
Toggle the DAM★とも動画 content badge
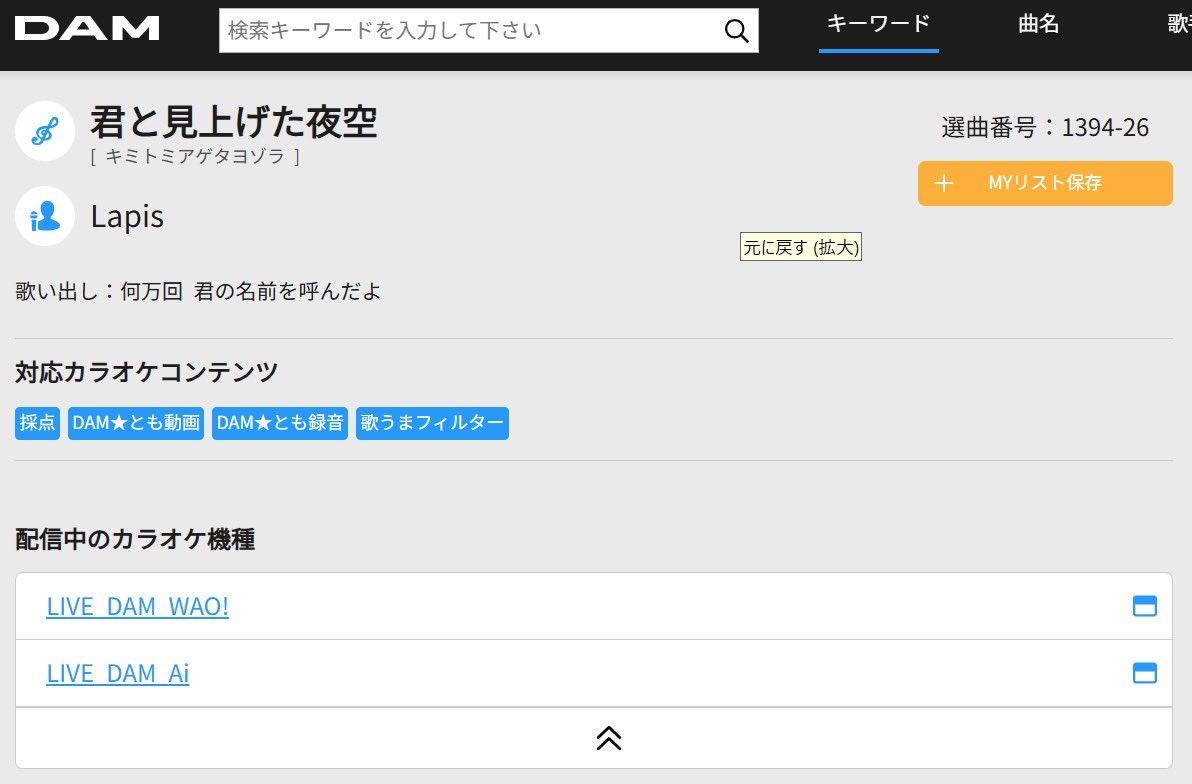pos(135,423)
